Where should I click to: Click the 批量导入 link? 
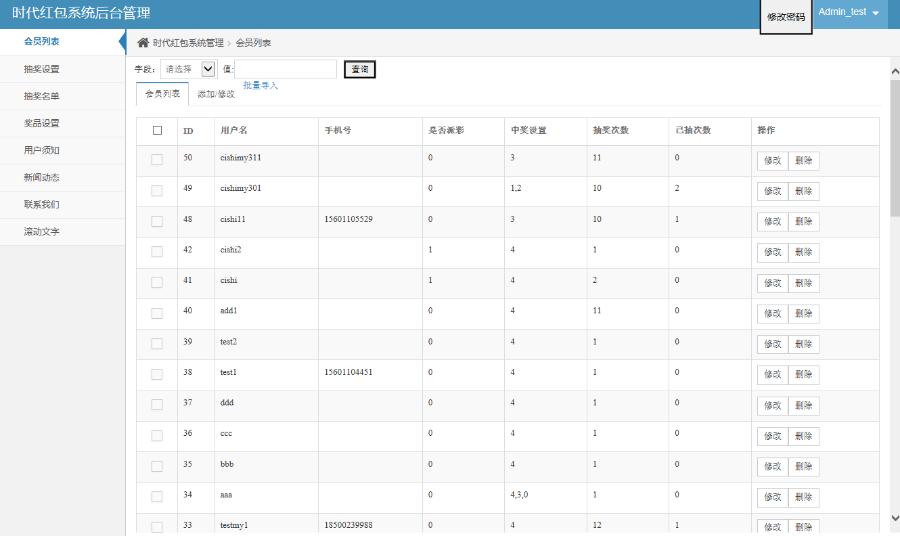click(x=260, y=86)
